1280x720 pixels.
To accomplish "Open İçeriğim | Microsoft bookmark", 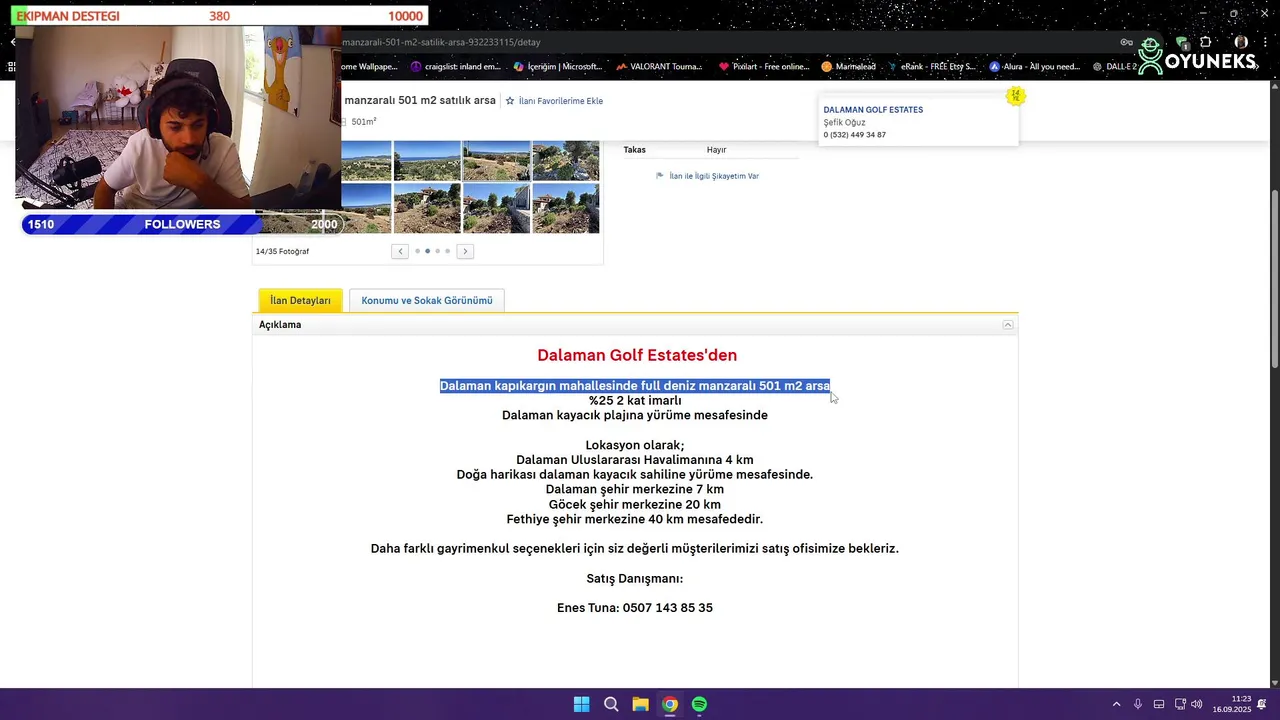I will [557, 67].
